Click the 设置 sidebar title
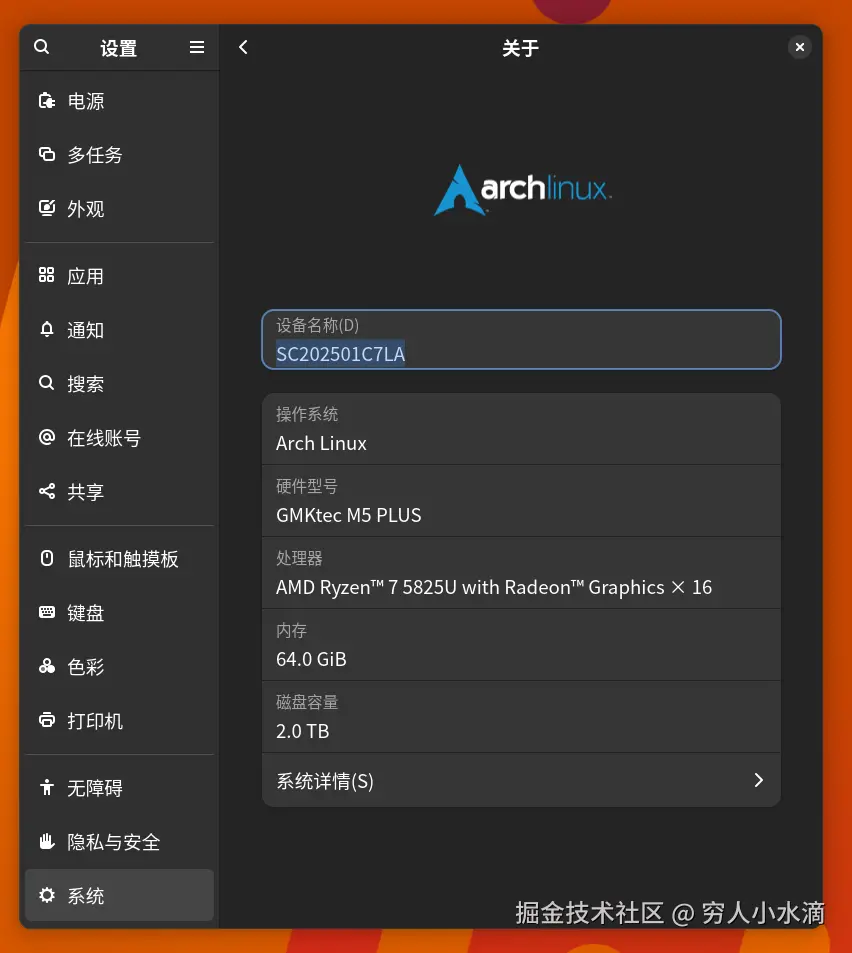This screenshot has width=852, height=953. pyautogui.click(x=119, y=48)
